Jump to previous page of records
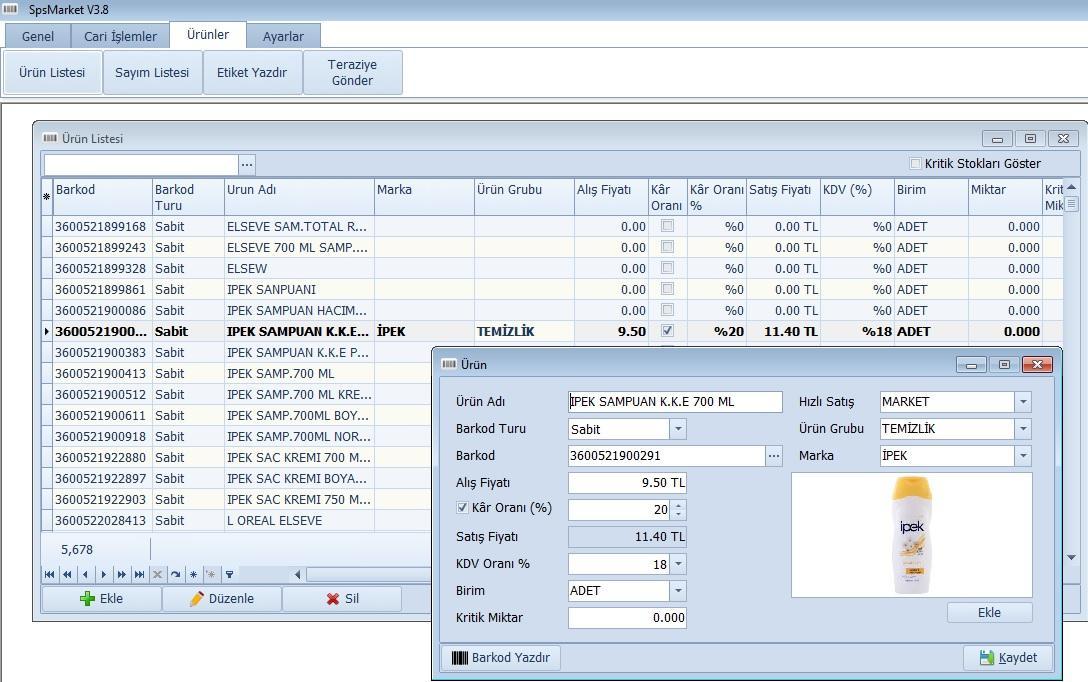1088x682 pixels. coord(67,574)
